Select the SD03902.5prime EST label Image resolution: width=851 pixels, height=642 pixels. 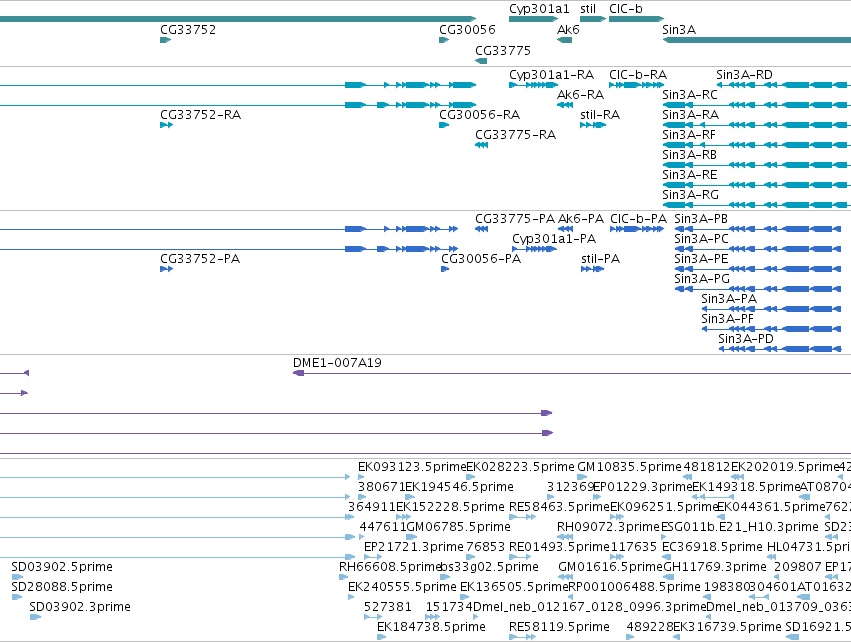tap(62, 567)
